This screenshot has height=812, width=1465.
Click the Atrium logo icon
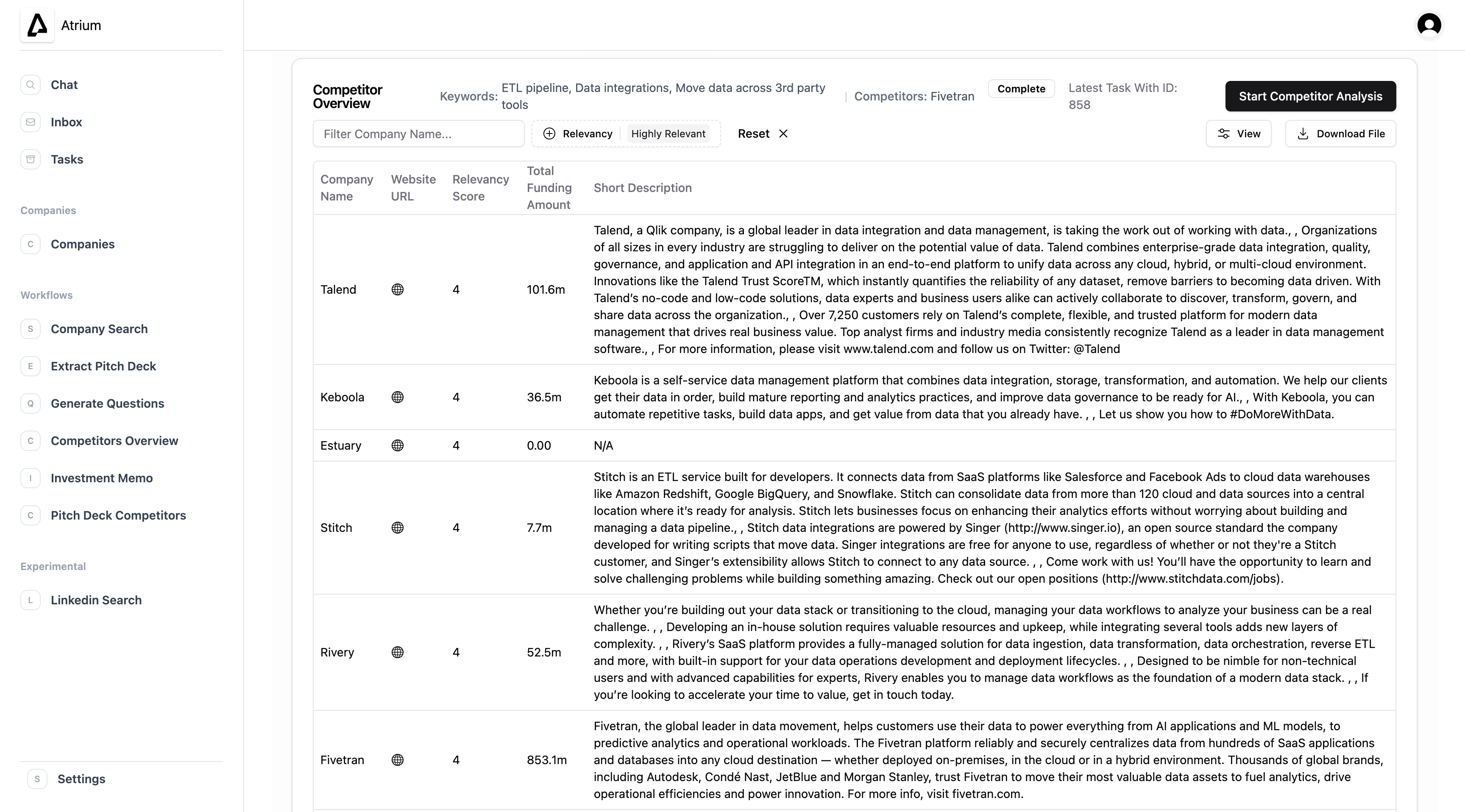coord(38,25)
